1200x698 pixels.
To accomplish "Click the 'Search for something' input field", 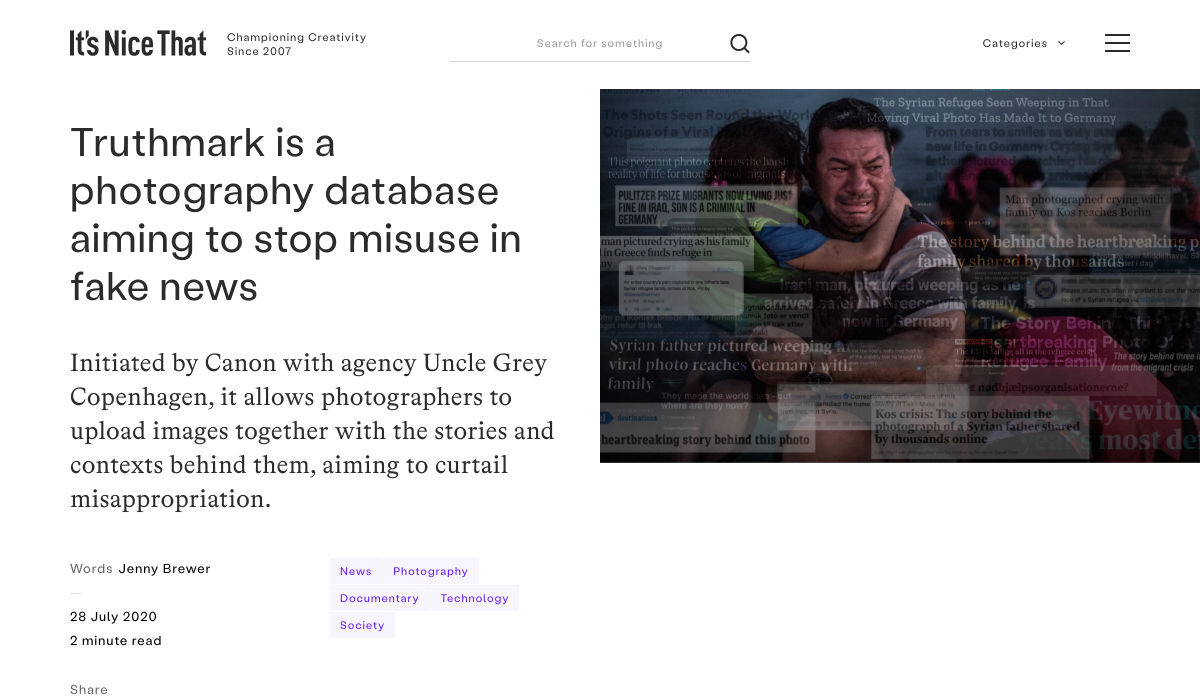I will click(x=599, y=43).
